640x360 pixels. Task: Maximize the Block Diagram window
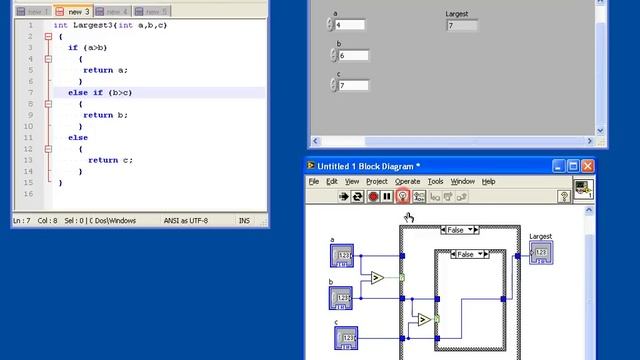pos(573,166)
